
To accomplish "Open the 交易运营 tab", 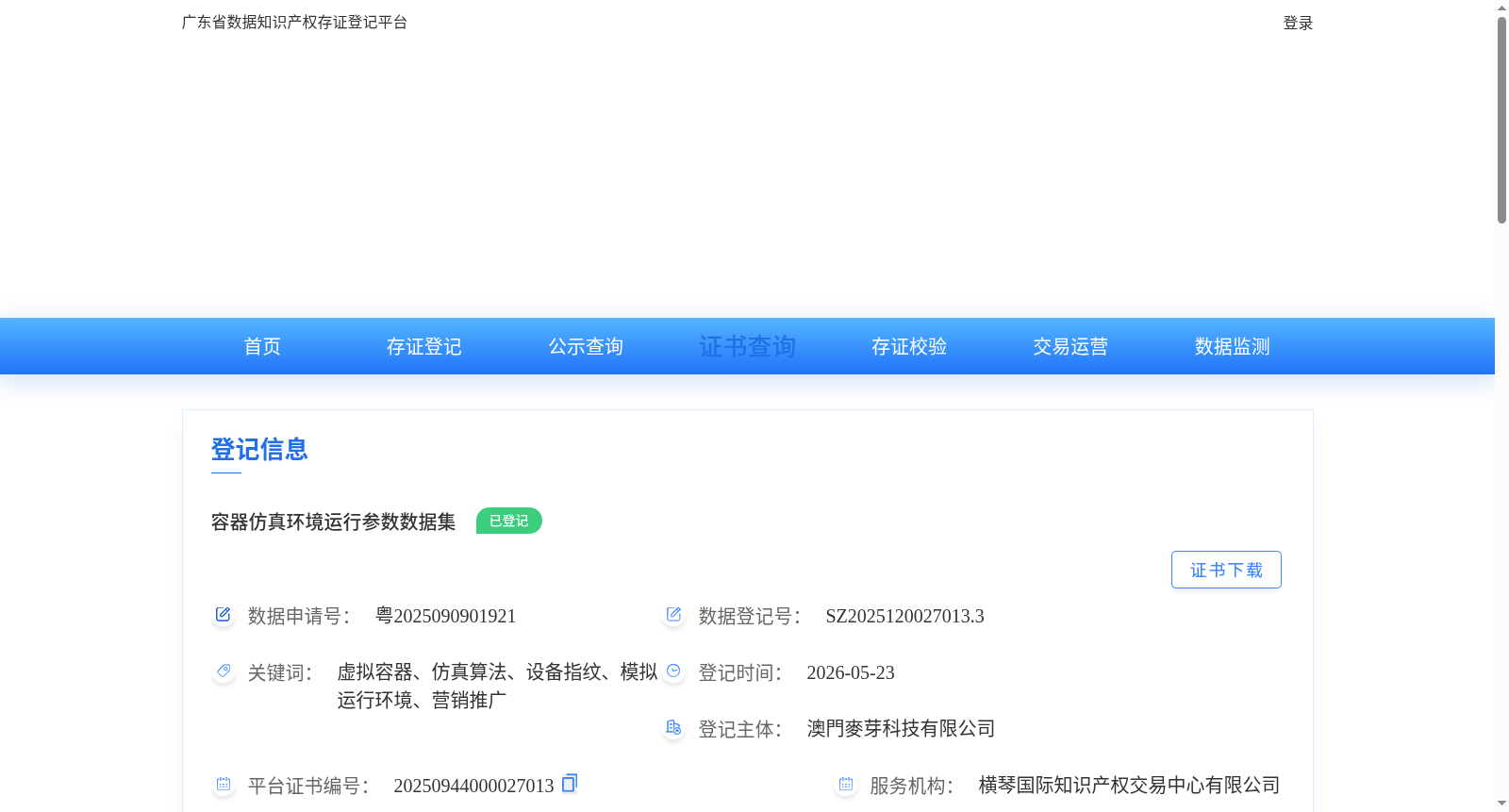I will point(1070,346).
